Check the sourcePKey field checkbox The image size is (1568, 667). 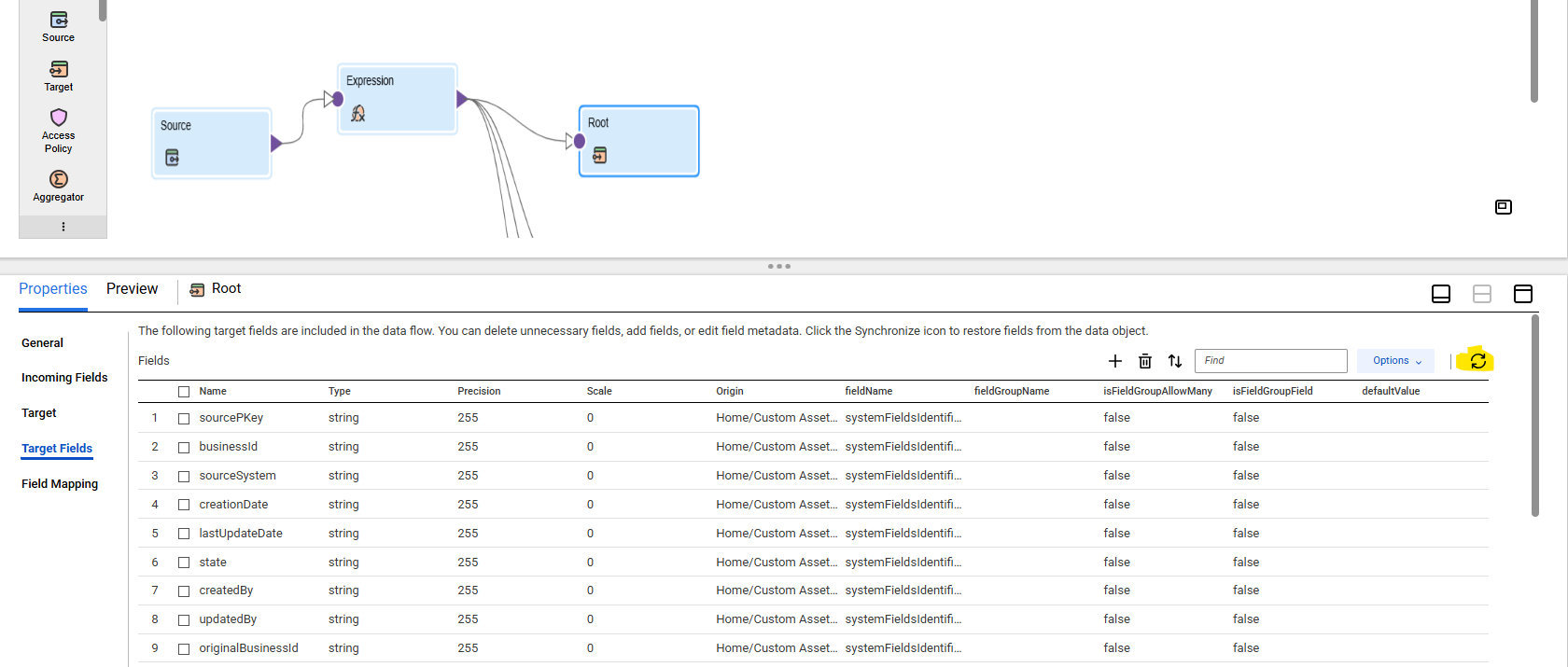[x=184, y=419]
